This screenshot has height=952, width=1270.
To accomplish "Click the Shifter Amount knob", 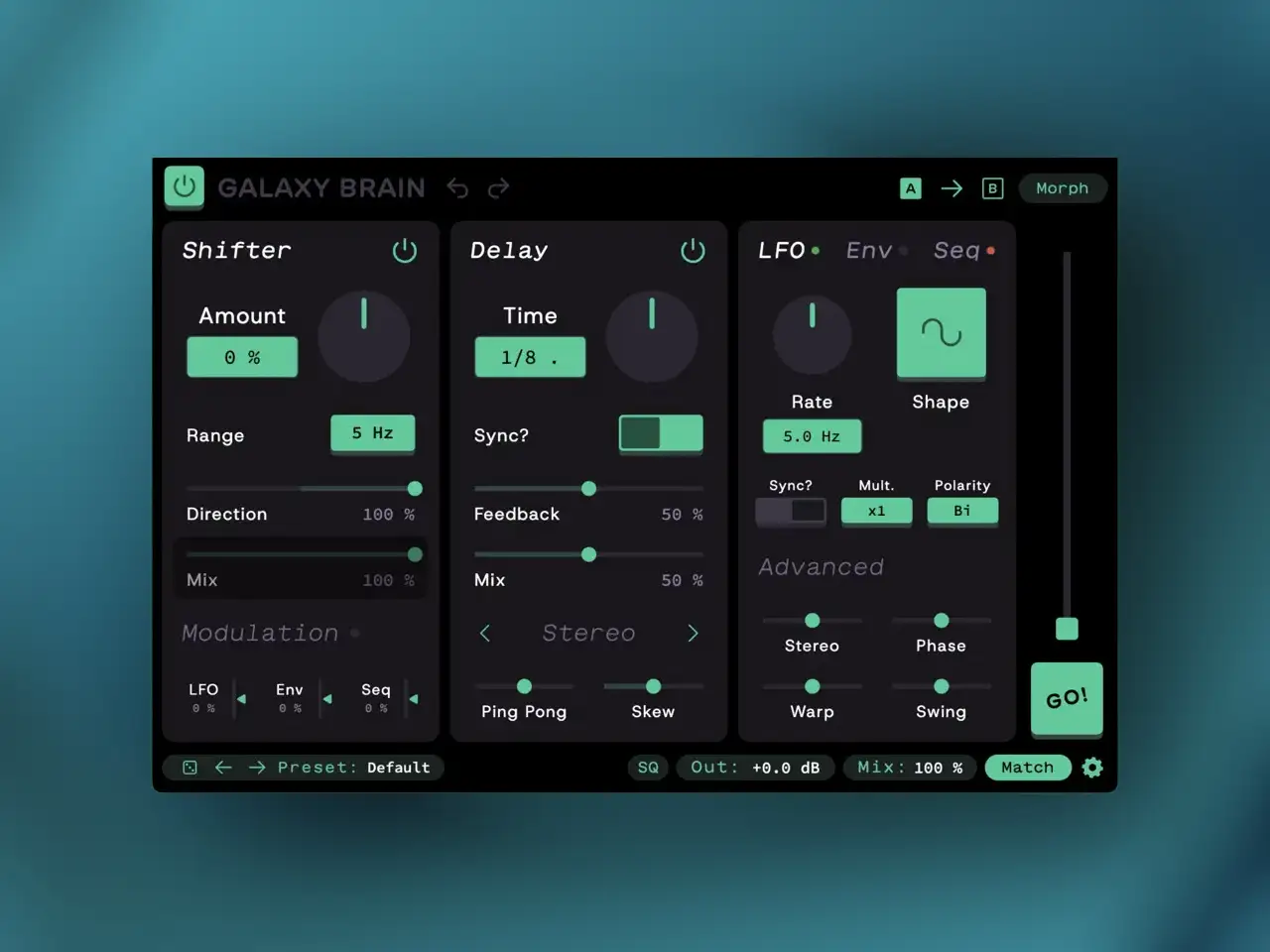I will pos(364,337).
